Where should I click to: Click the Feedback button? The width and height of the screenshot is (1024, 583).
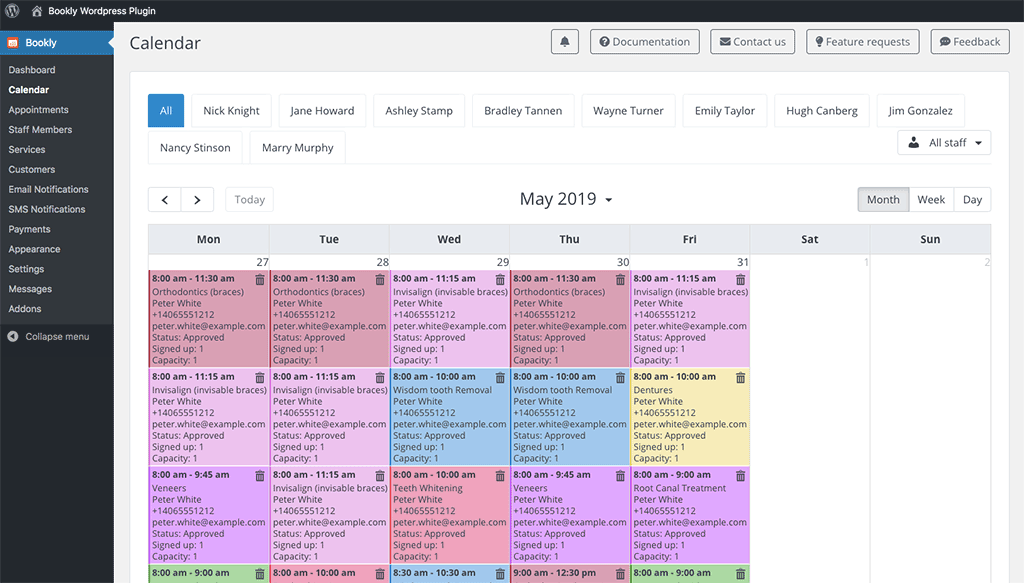click(970, 42)
